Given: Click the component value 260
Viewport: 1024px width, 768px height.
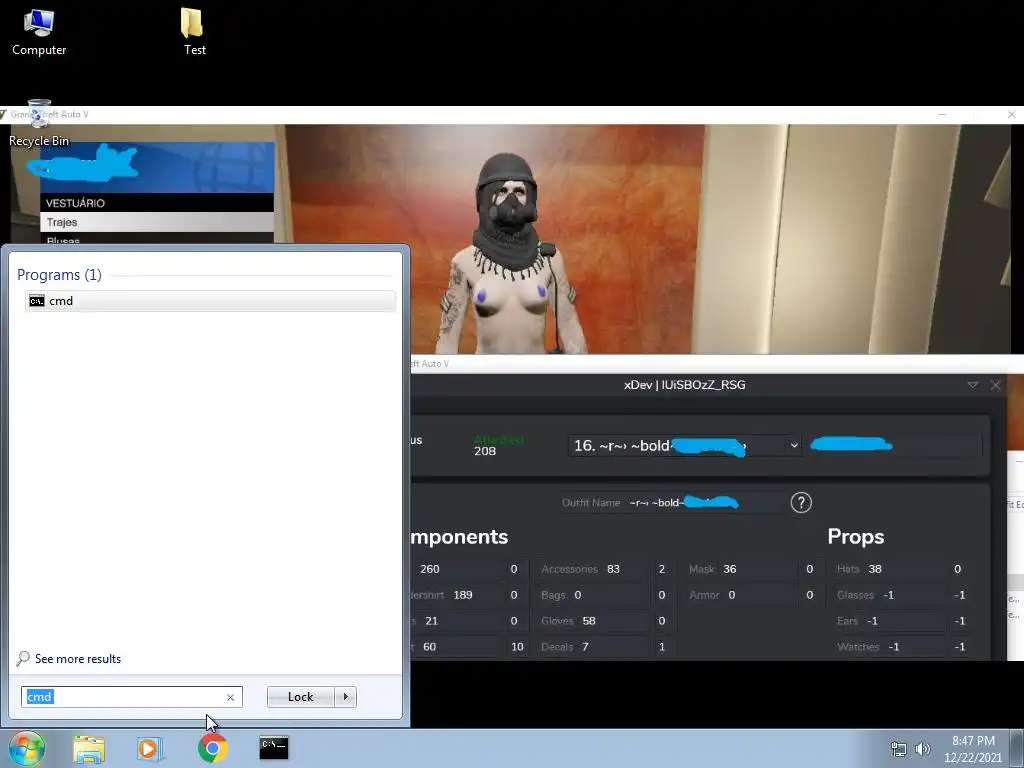Looking at the screenshot, I should pos(430,569).
